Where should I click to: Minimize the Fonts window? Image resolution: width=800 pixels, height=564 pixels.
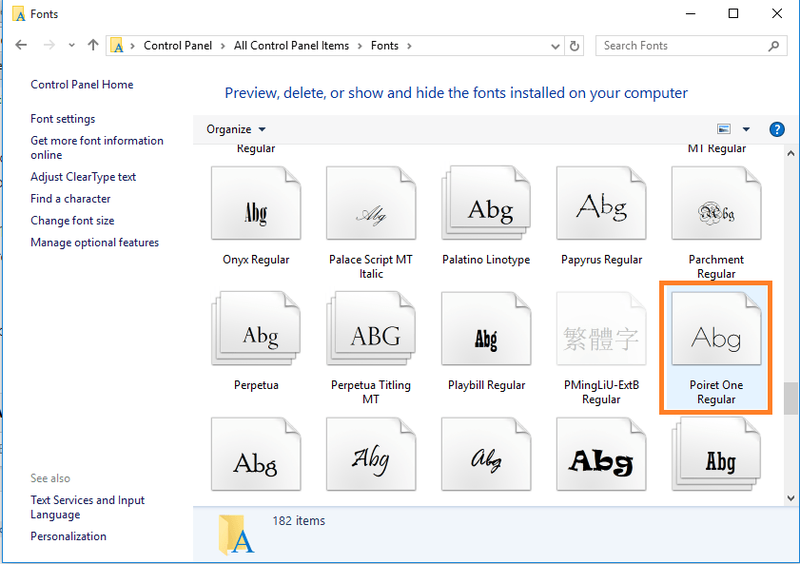click(x=690, y=14)
